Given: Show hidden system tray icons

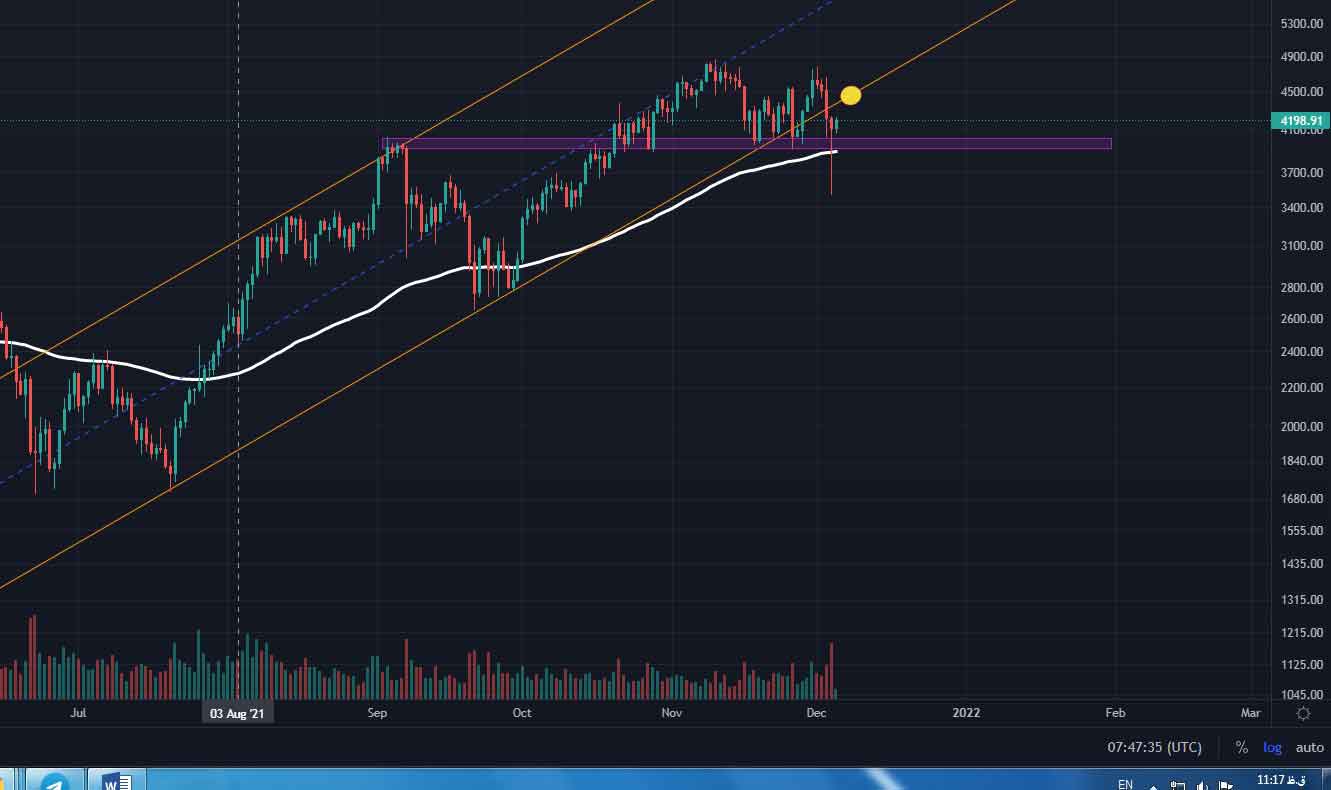Looking at the screenshot, I should point(1153,785).
